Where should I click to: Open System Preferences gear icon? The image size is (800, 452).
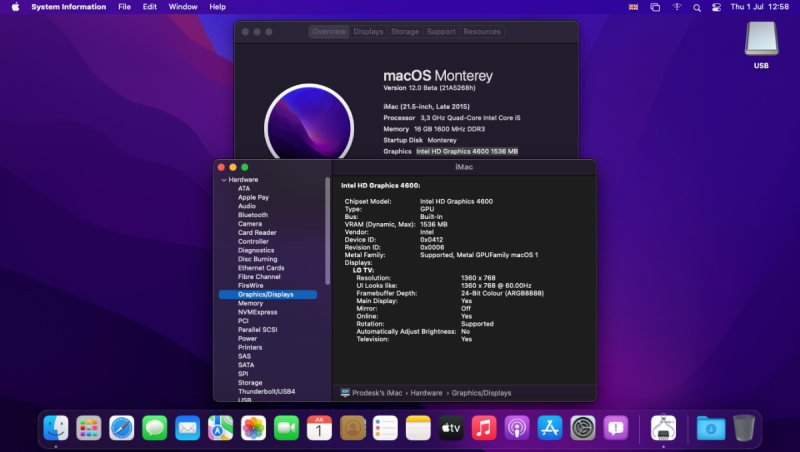click(582, 429)
